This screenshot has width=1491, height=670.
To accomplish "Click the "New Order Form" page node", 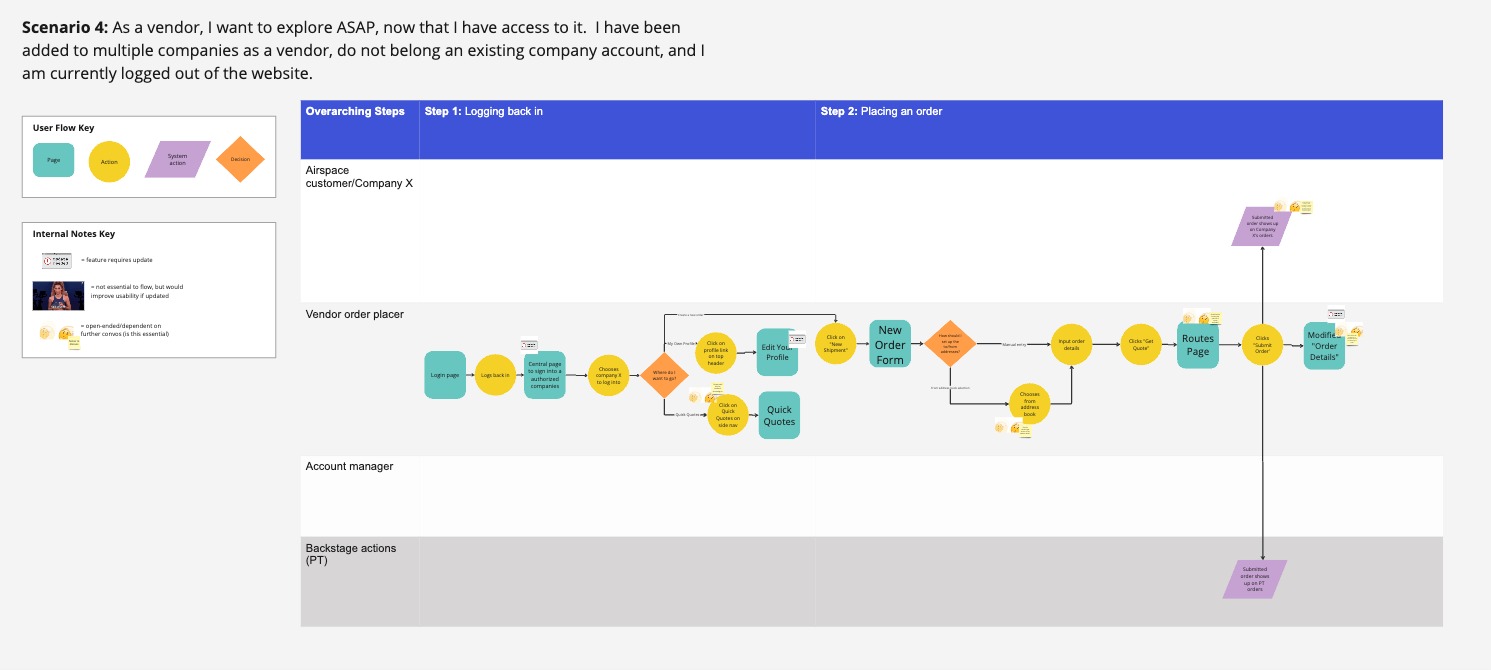I will tap(890, 345).
